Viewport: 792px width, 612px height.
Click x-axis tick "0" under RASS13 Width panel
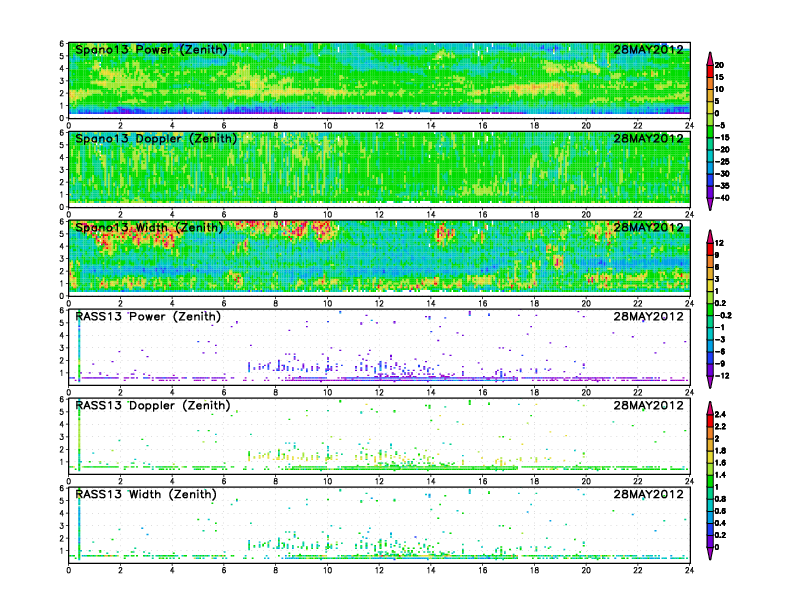(69, 570)
